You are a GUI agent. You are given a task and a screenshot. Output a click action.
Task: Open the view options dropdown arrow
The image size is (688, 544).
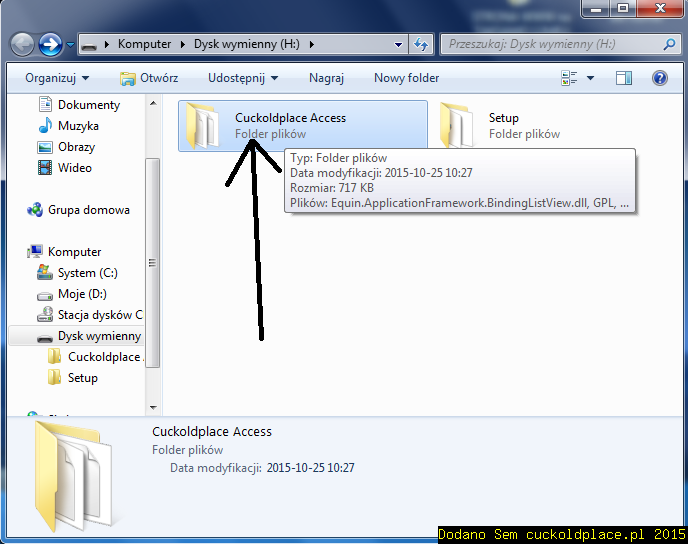click(590, 78)
